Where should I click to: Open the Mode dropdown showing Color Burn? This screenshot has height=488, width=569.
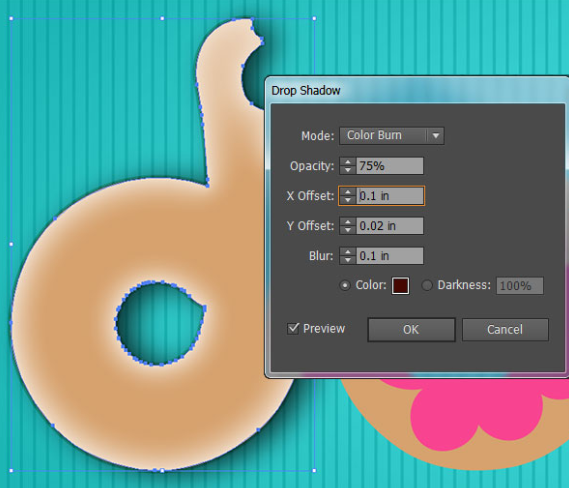[392, 136]
